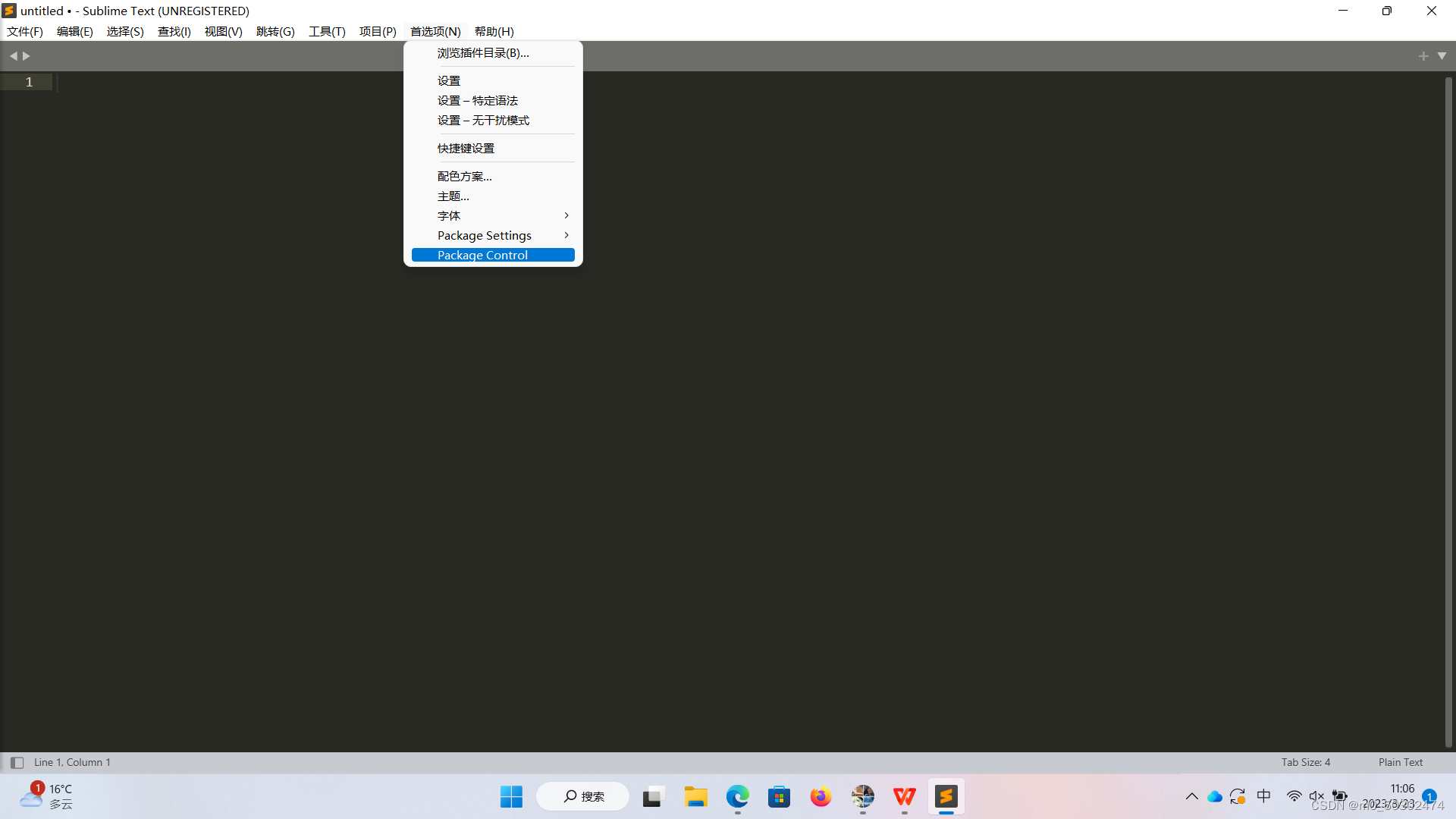The image size is (1456, 819).
Task: Expand the 字体 submenu chevron
Action: pos(566,215)
